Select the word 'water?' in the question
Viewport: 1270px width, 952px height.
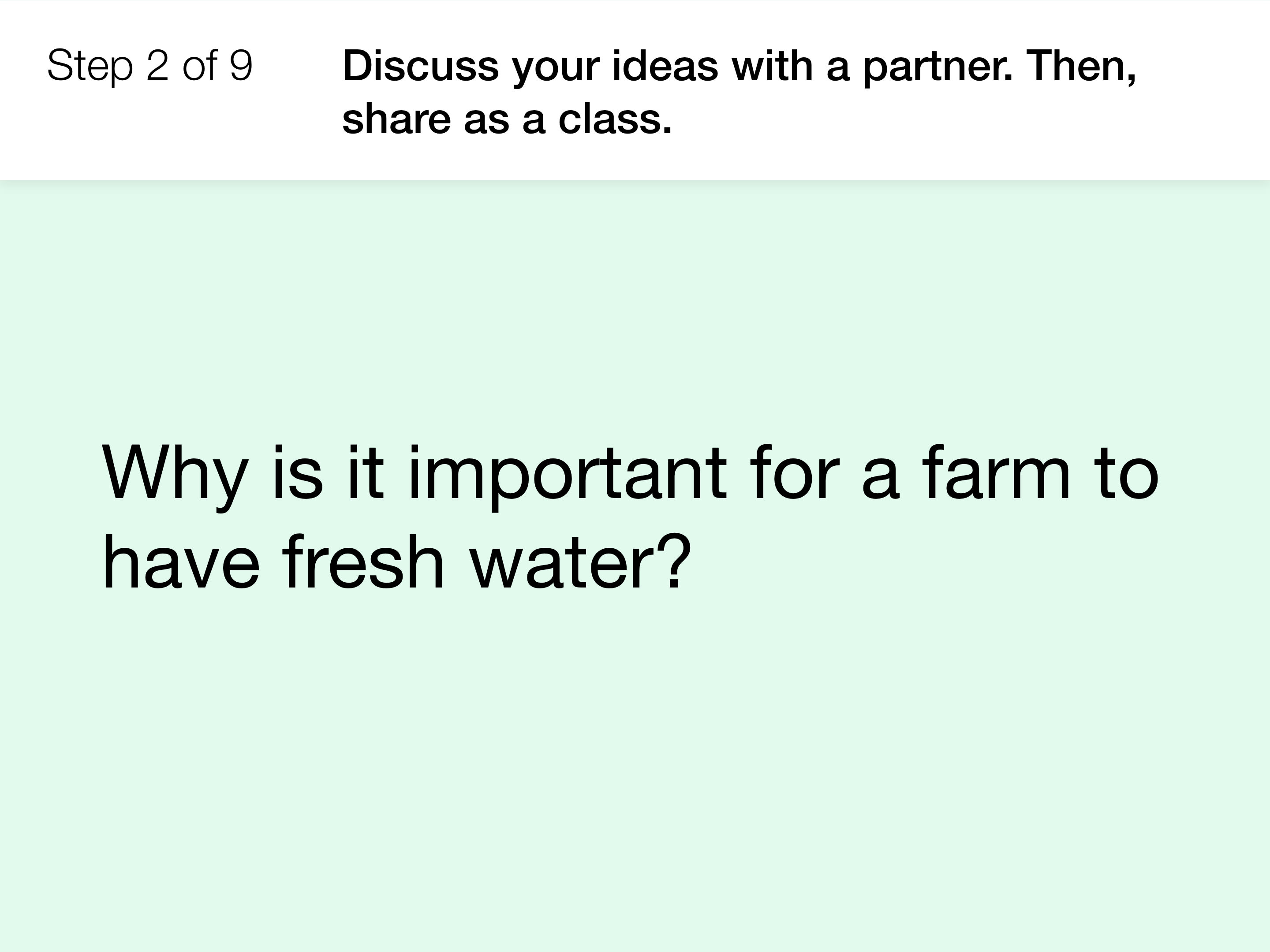(580, 562)
